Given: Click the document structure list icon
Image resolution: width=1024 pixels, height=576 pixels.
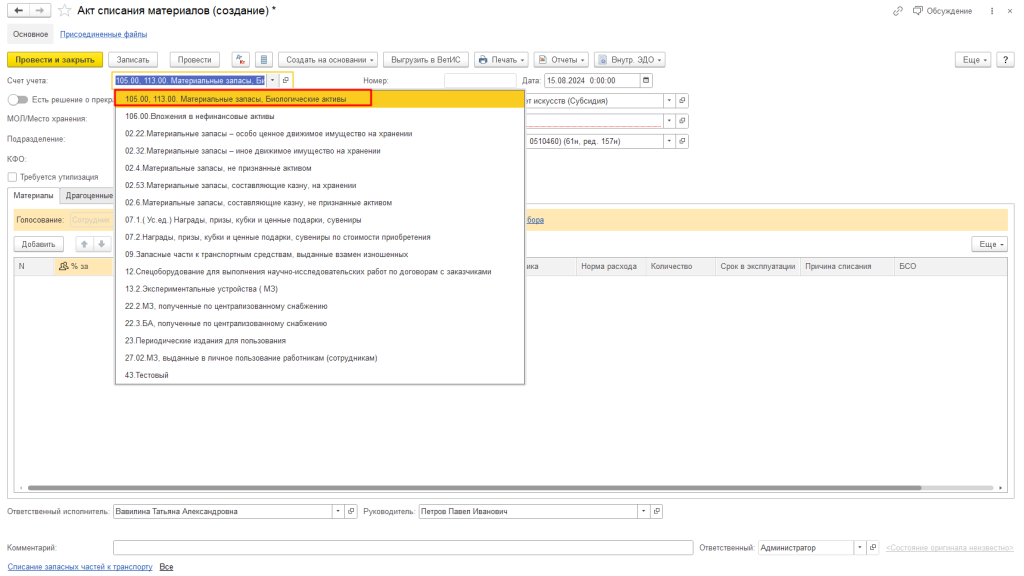Looking at the screenshot, I should (264, 60).
